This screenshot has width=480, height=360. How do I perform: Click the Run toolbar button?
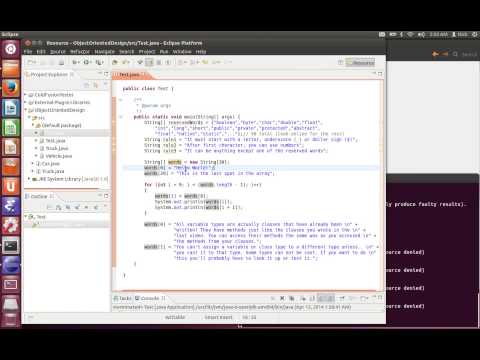coord(87,62)
